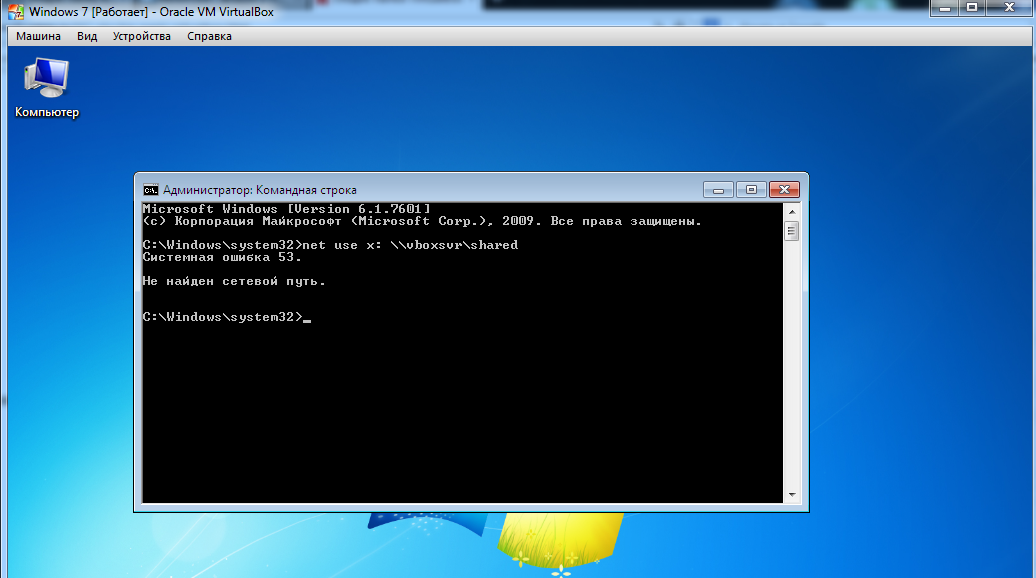Open the Справка menu
This screenshot has width=1036, height=578.
pyautogui.click(x=209, y=36)
